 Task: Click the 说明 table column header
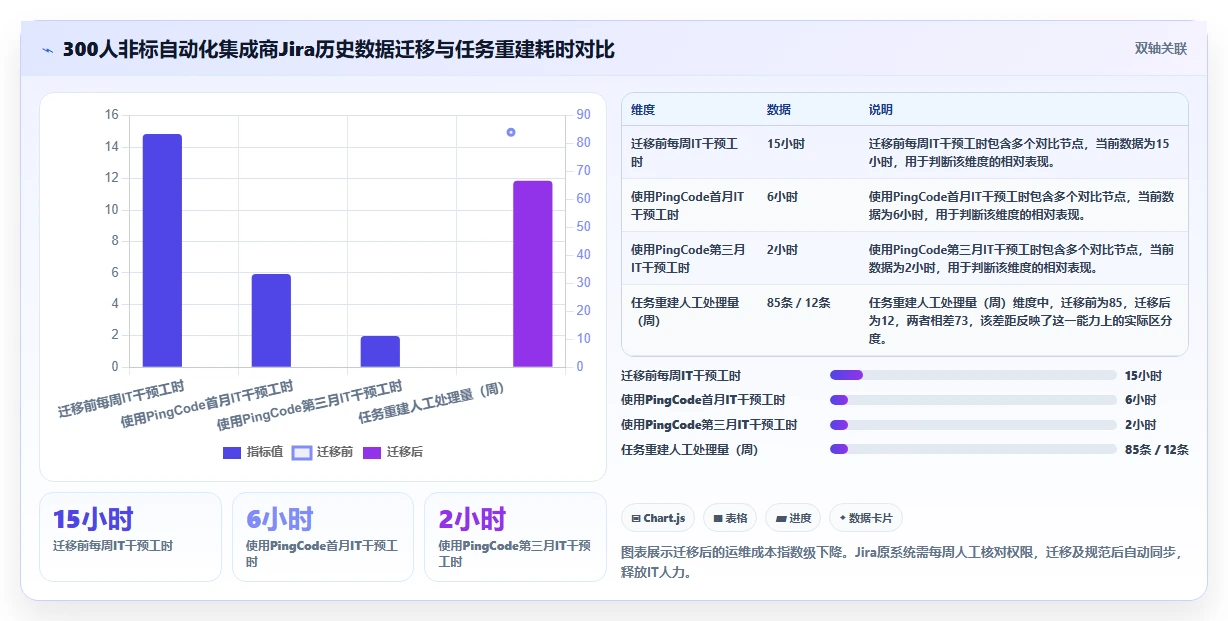[x=881, y=110]
